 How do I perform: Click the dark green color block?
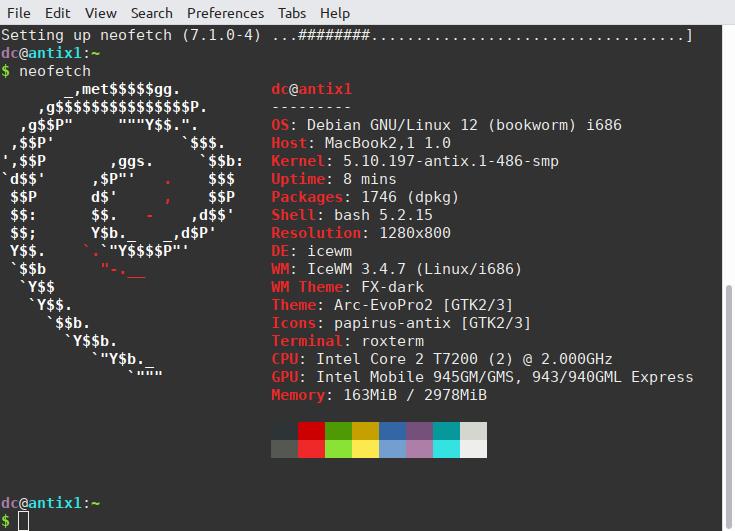[x=338, y=431]
